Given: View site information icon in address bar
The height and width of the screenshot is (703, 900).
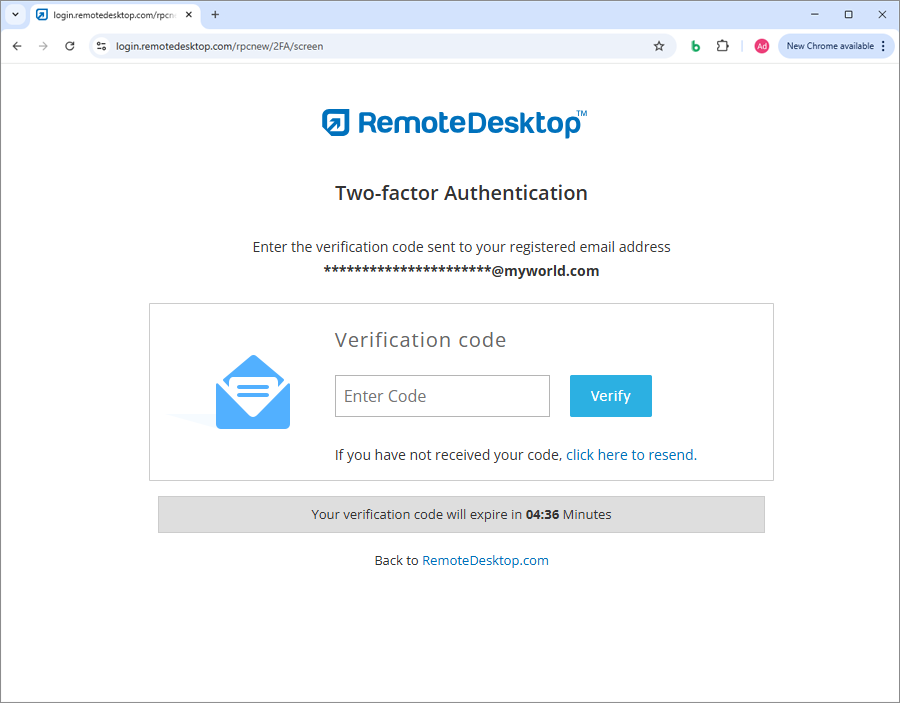Looking at the screenshot, I should tap(101, 46).
